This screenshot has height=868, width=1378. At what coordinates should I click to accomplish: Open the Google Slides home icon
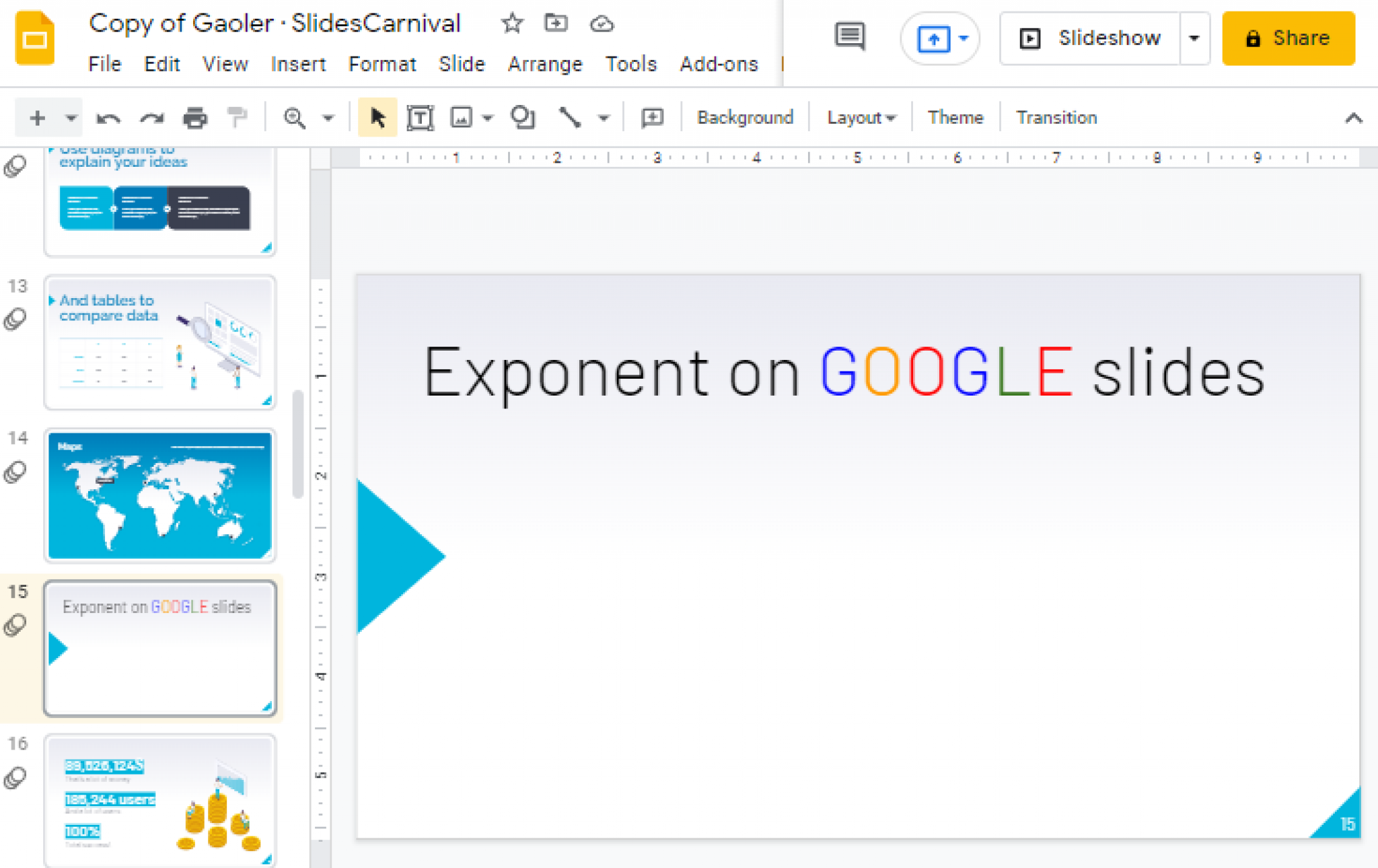[x=35, y=38]
